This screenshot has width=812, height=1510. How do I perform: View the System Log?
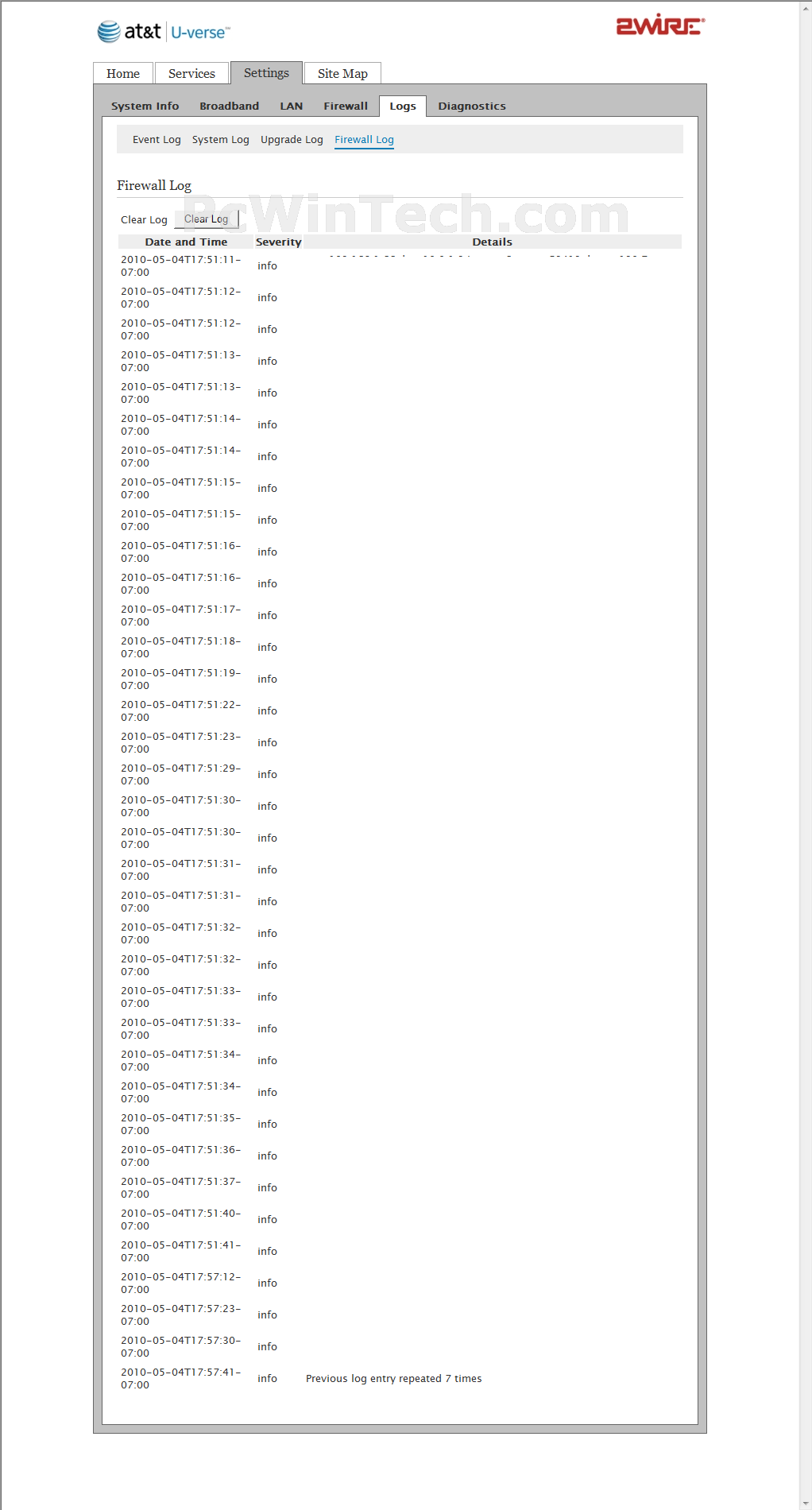(221, 139)
